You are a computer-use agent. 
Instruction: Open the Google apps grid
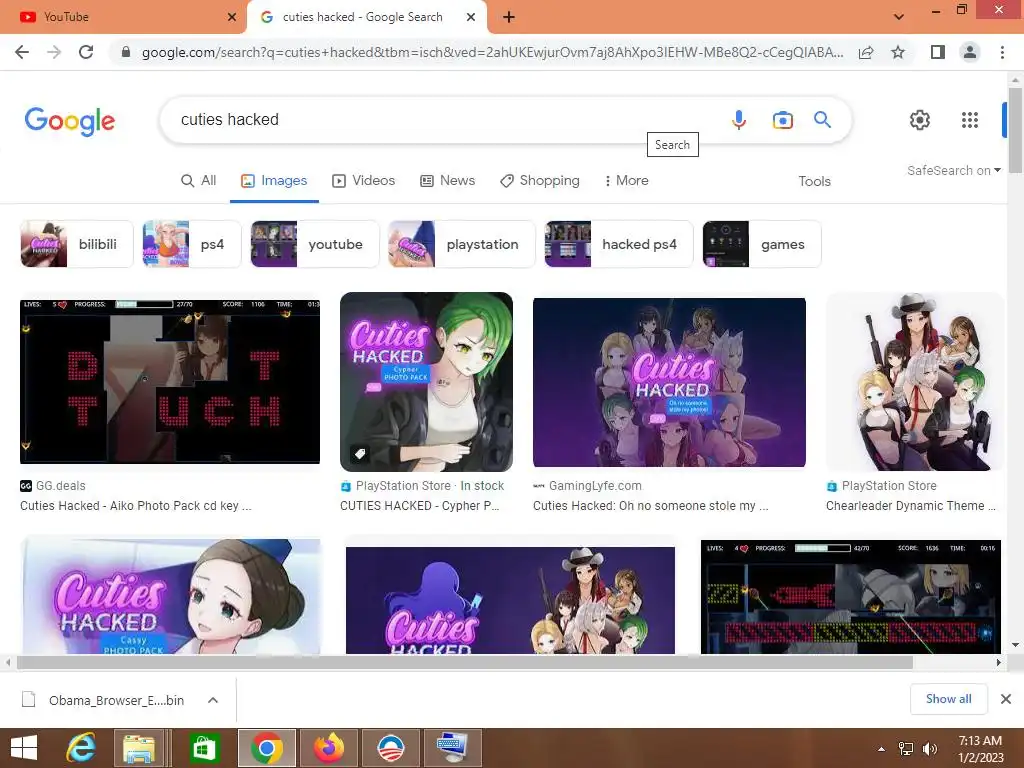point(970,120)
